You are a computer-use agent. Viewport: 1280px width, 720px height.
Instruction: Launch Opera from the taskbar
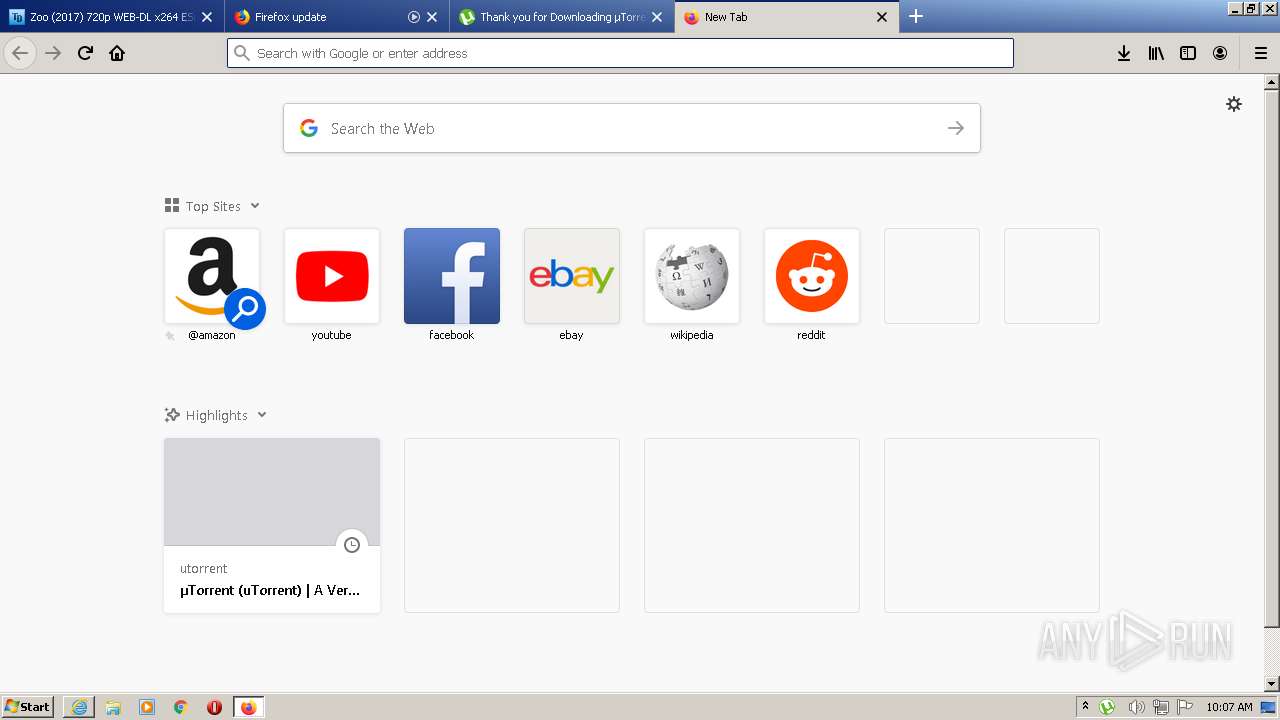tap(214, 707)
